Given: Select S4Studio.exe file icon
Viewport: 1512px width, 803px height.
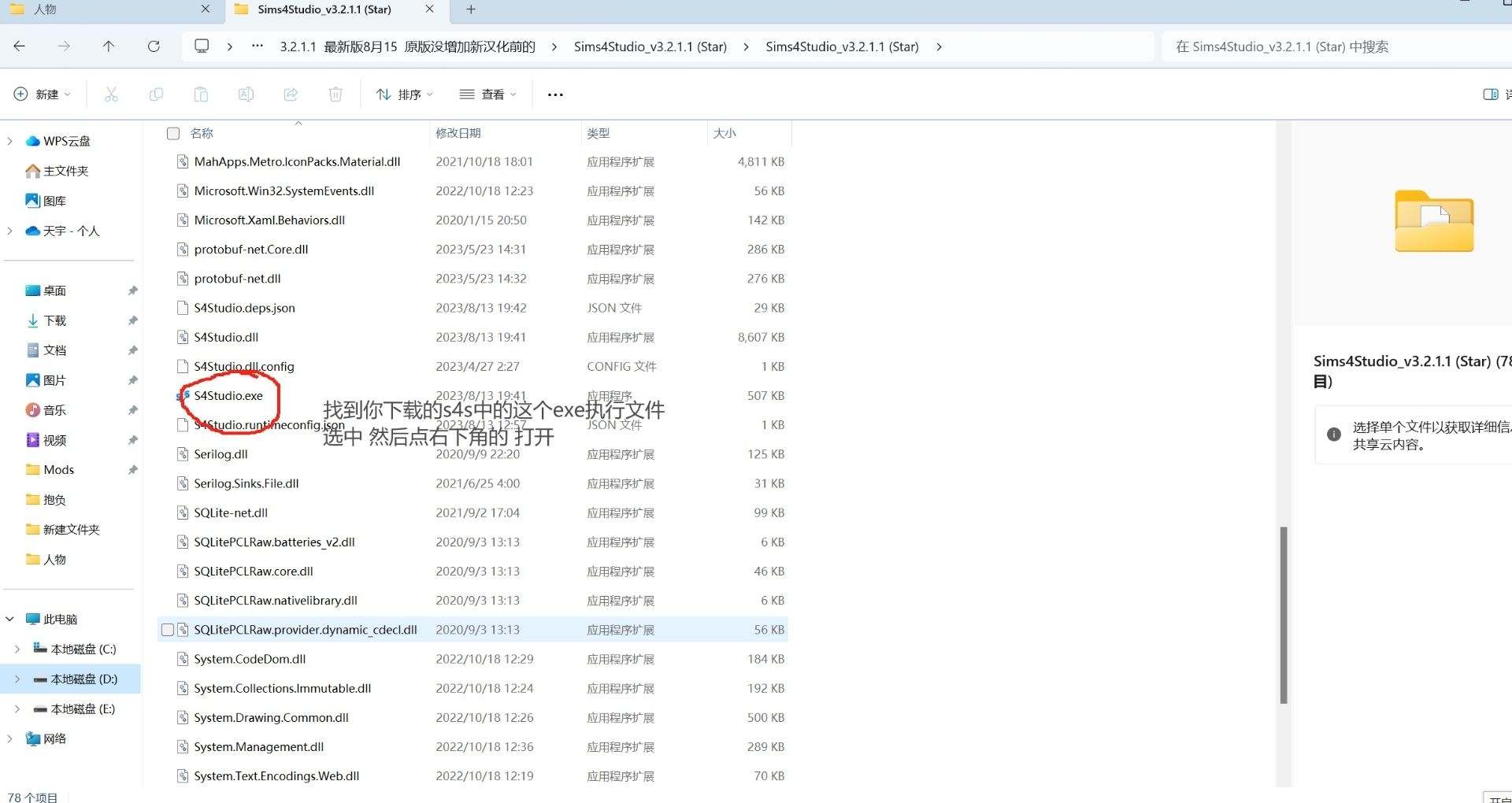Looking at the screenshot, I should (x=183, y=395).
